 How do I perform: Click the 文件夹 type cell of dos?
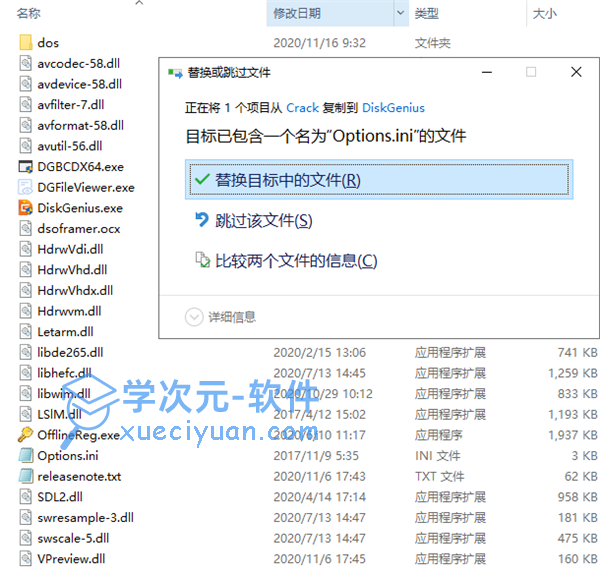(x=433, y=43)
